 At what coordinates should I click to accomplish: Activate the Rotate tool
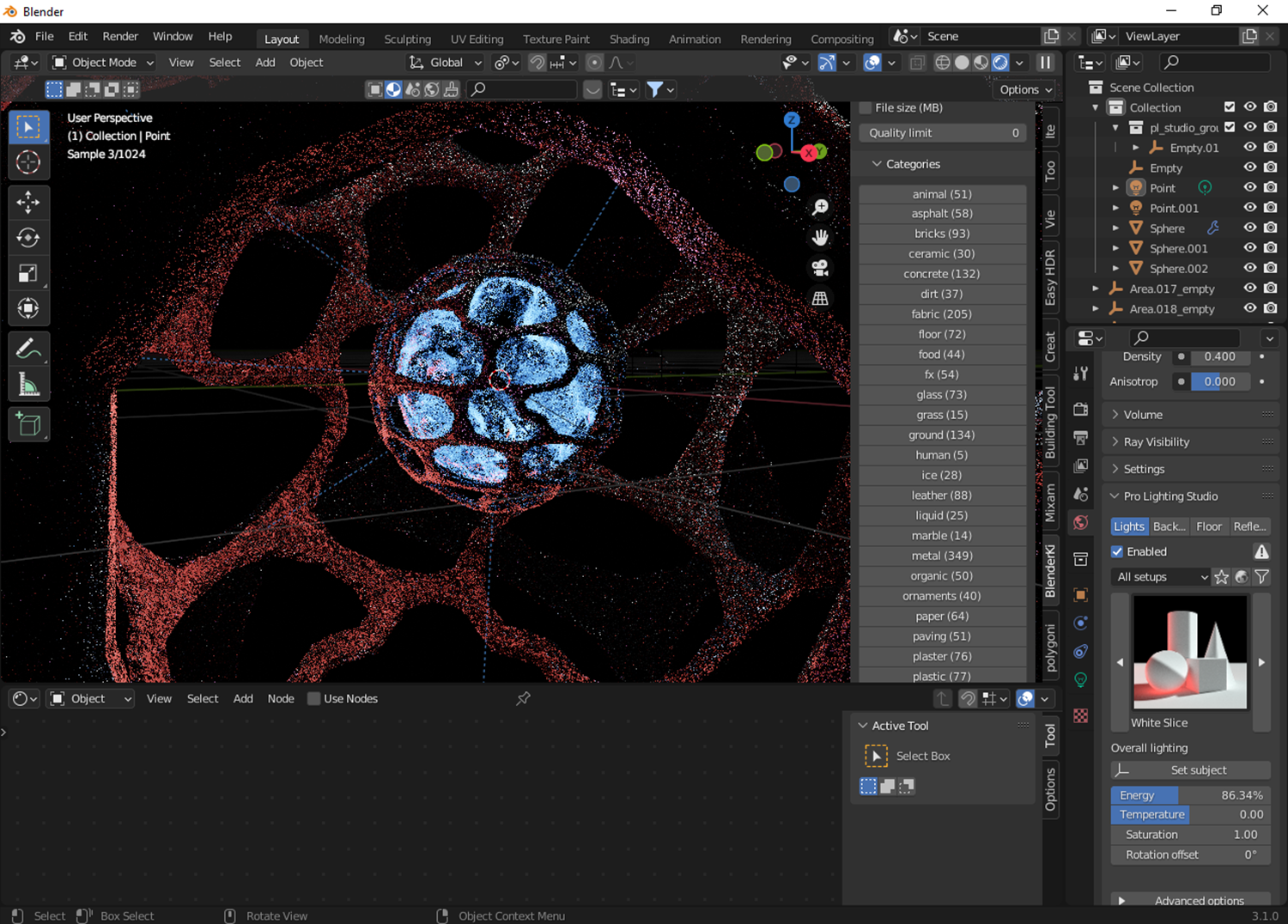28,238
